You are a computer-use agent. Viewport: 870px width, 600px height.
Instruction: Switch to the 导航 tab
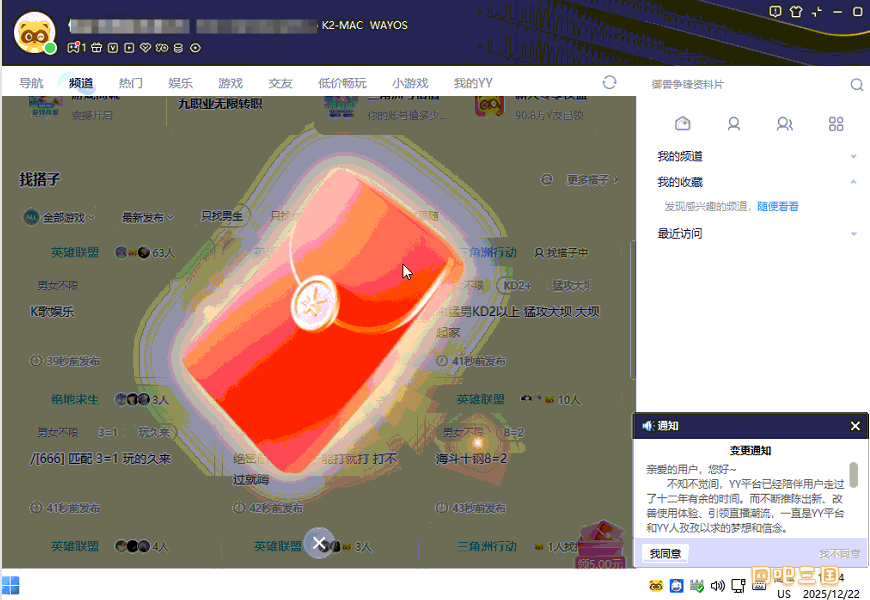pyautogui.click(x=31, y=83)
